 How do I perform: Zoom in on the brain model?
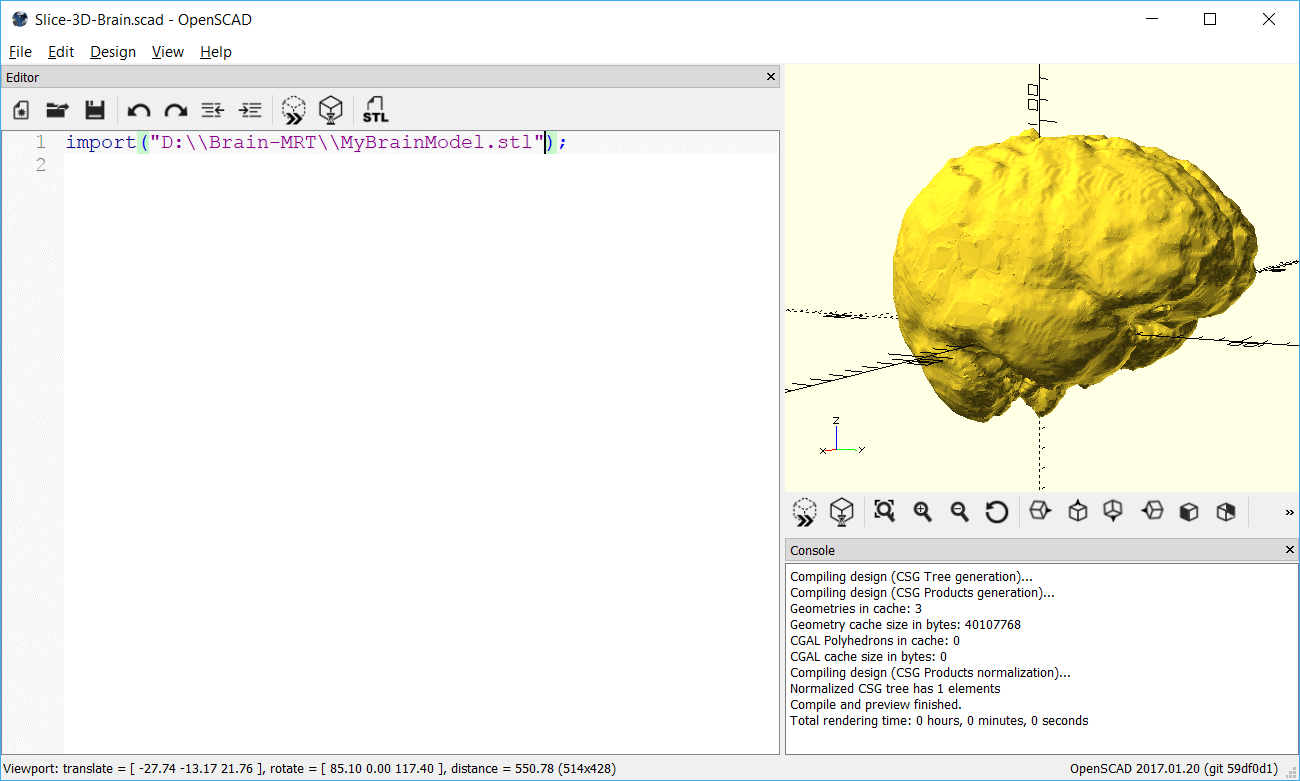pos(922,512)
